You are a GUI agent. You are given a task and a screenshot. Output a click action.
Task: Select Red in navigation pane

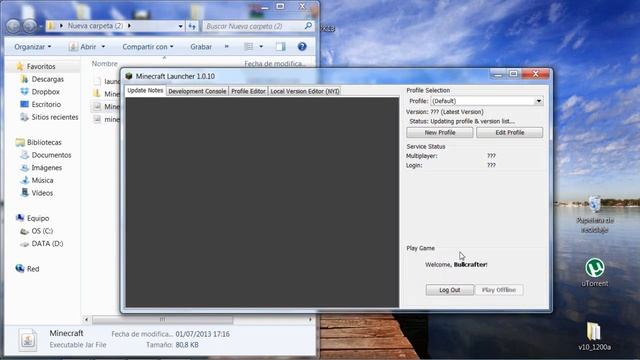coord(33,269)
